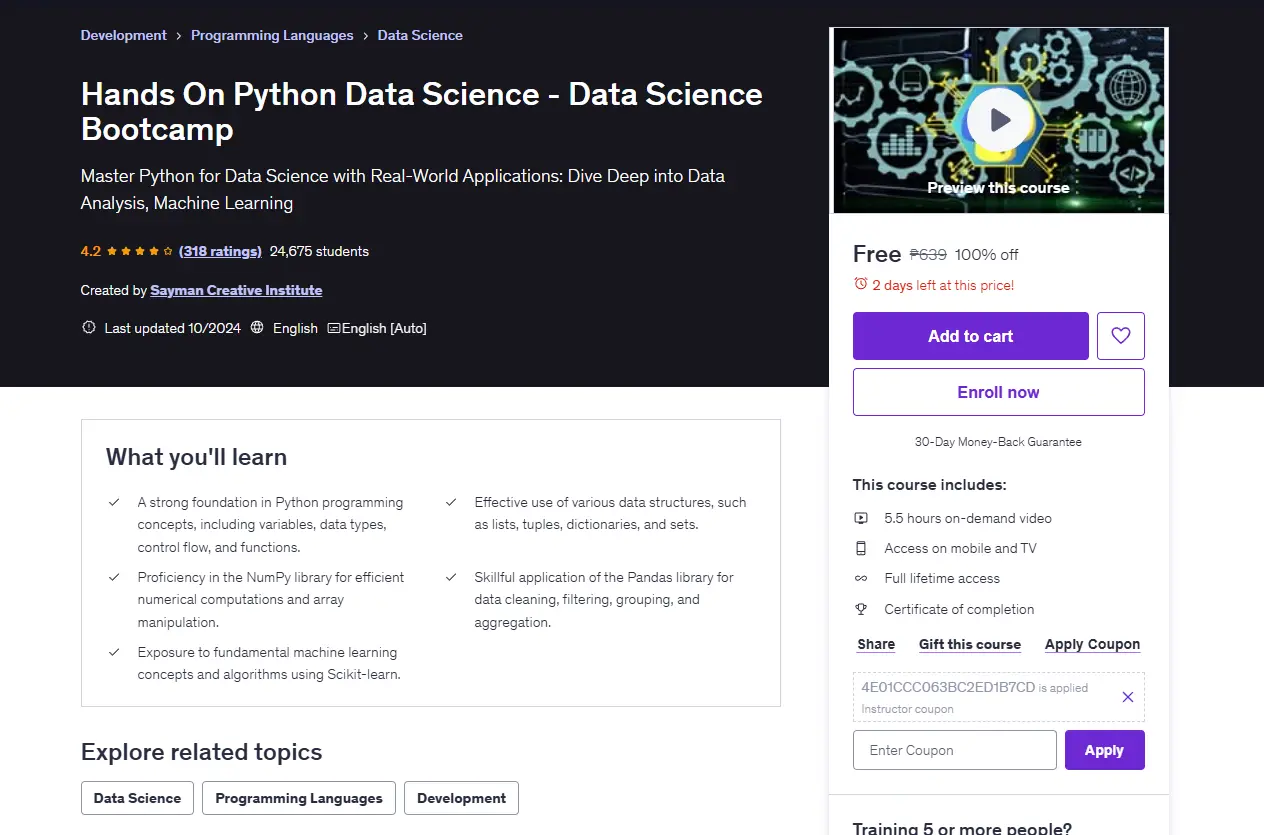Screen dimensions: 1264x835
Task: Click the English [Auto] captions label
Action: click(384, 328)
